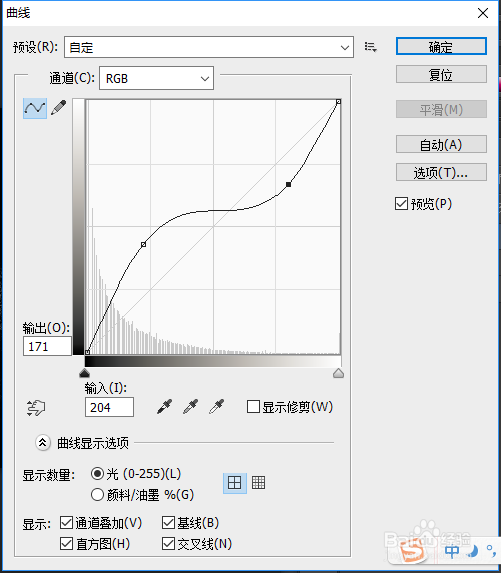Pick the white point eyedropper
501x573 pixels.
(216, 407)
